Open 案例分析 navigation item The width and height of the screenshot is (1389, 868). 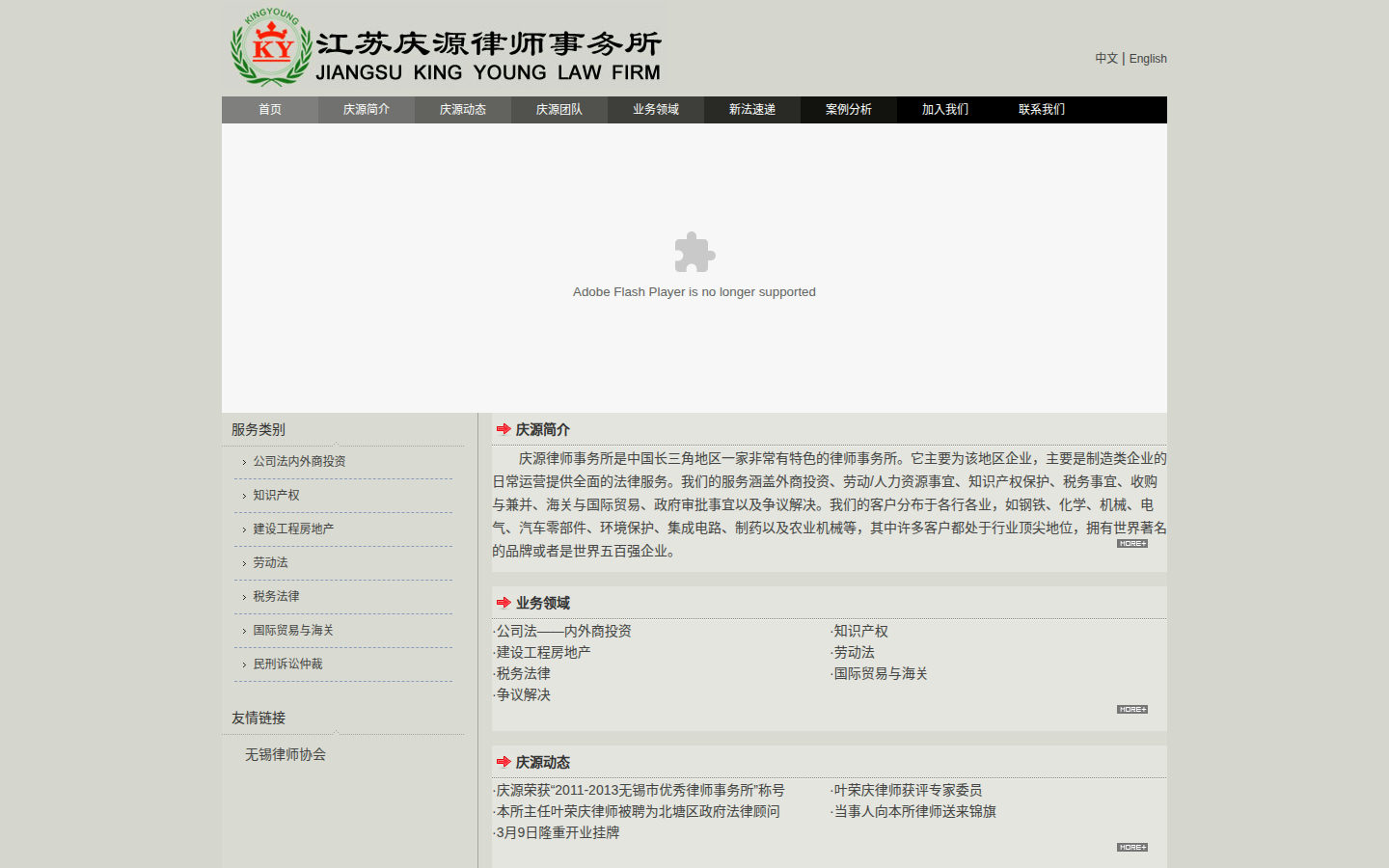[849, 110]
